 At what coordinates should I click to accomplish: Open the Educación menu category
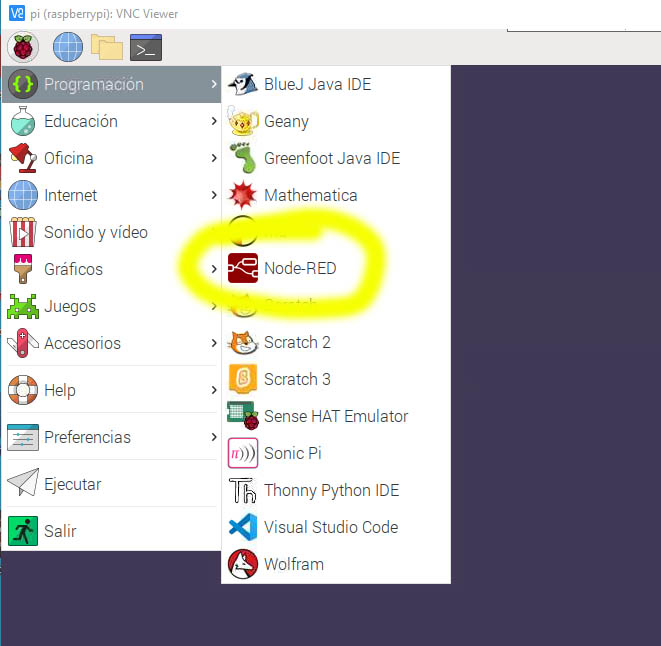click(112, 121)
